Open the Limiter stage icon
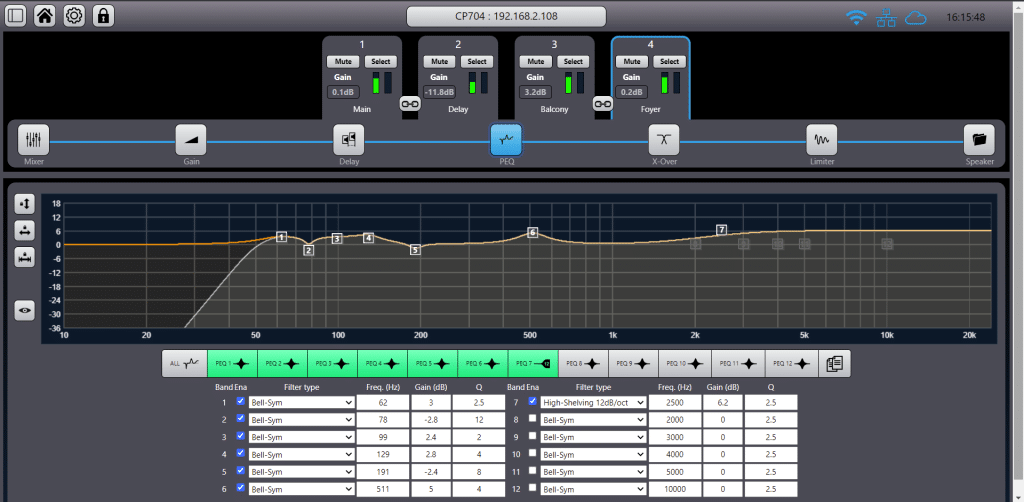The width and height of the screenshot is (1024, 502). click(822, 140)
